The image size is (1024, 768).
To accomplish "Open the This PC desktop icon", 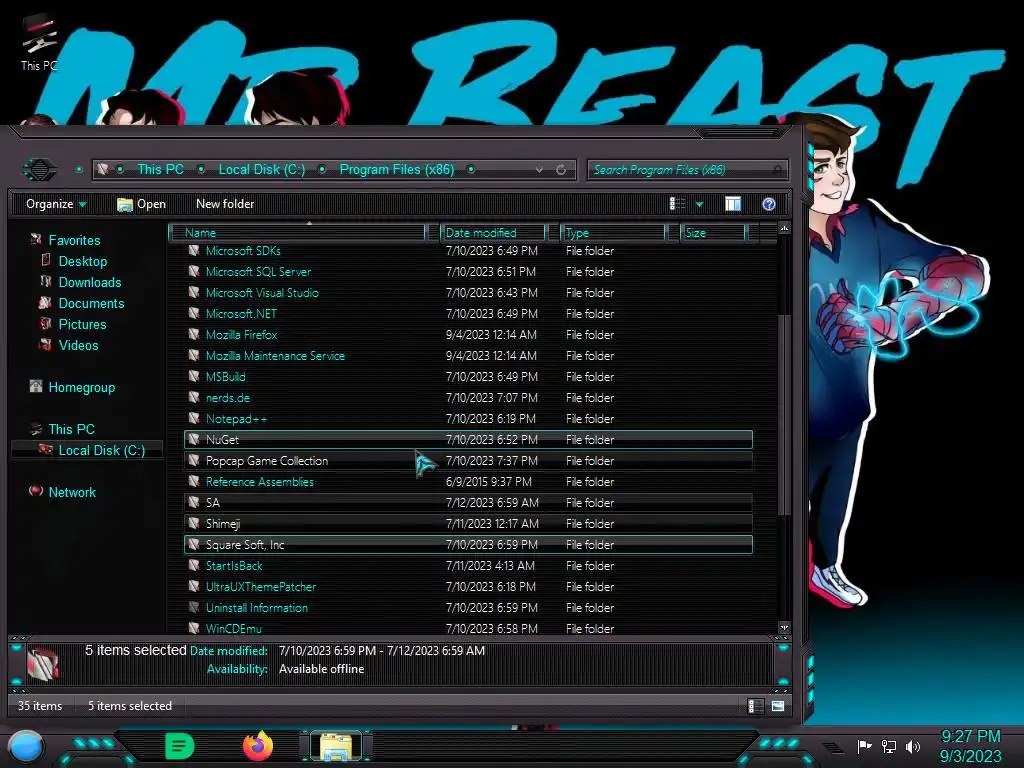I will click(39, 44).
